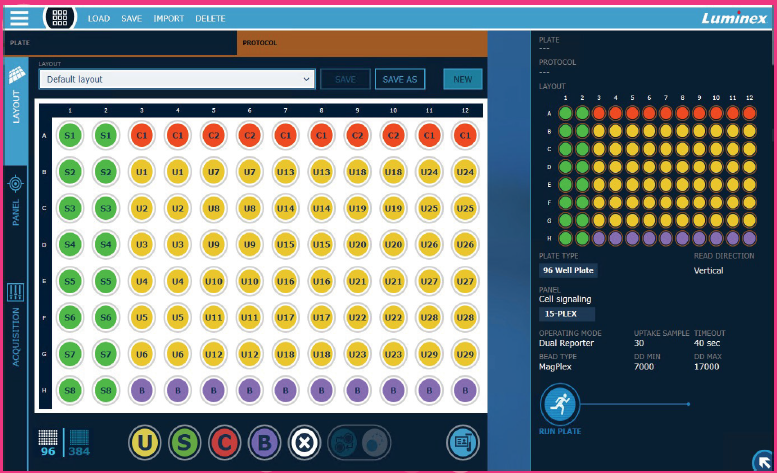Click the plate grid icon in header

pos(60,18)
